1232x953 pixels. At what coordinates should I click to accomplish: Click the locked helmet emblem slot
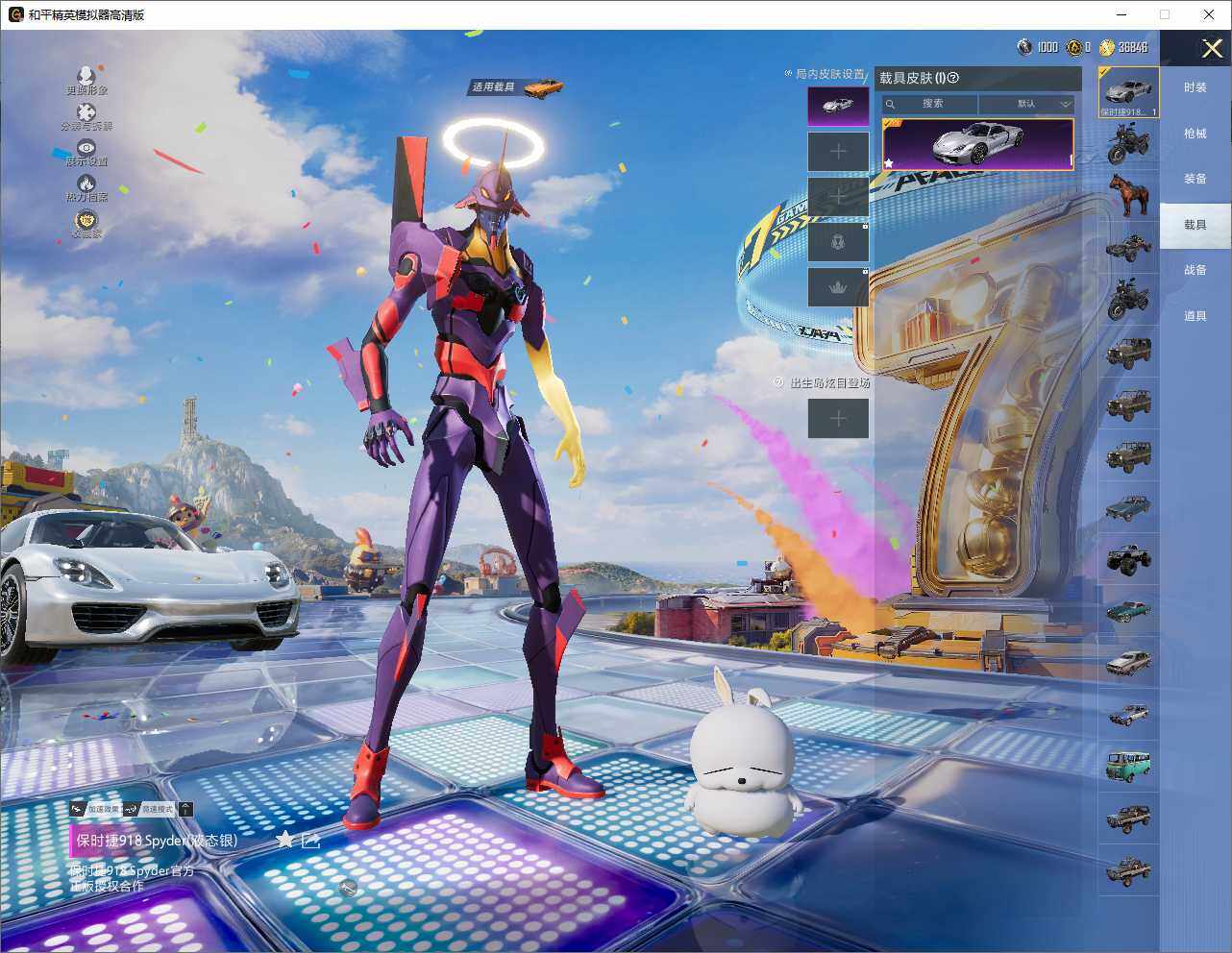click(838, 242)
